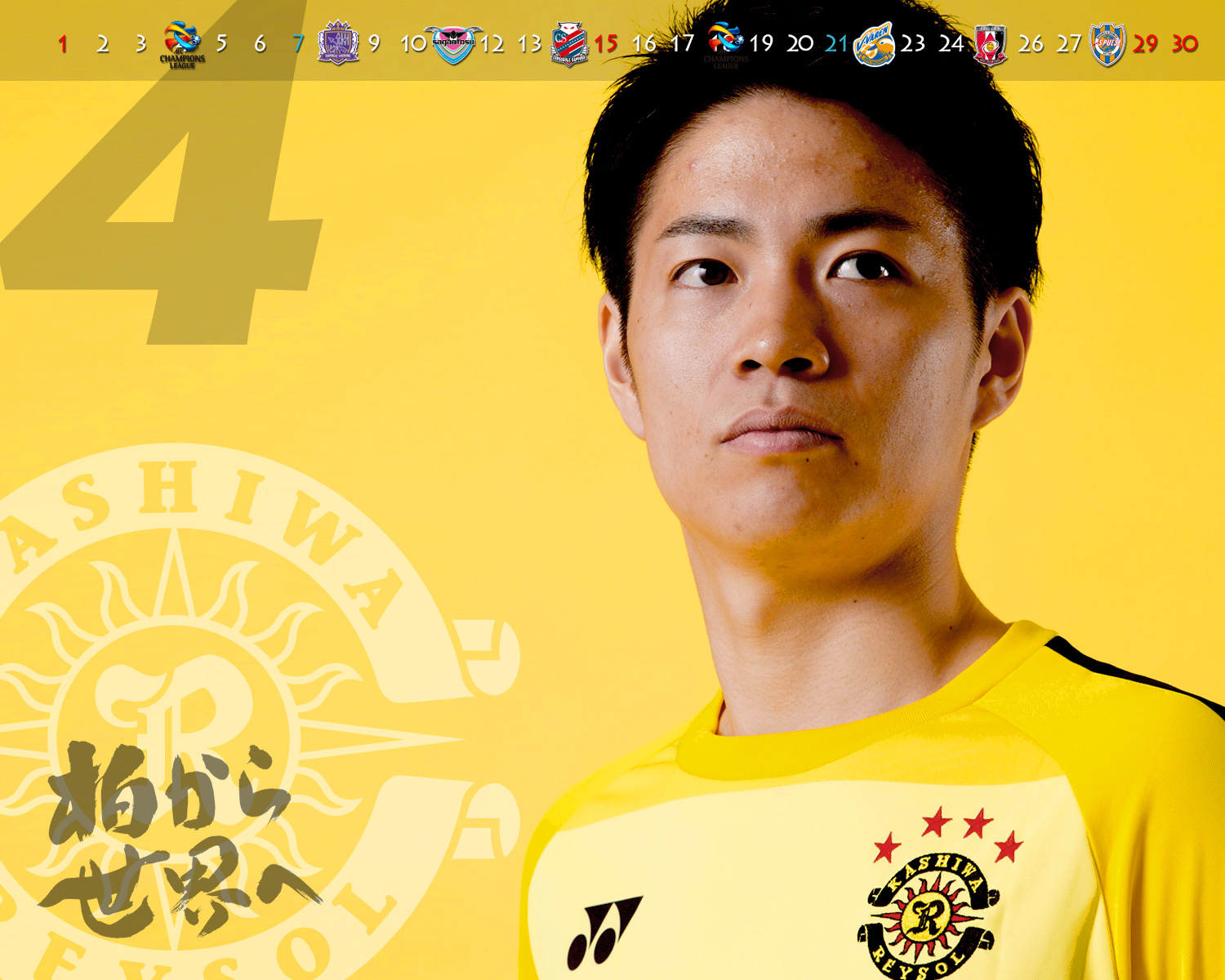
Task: Click the orange V-Varen Nagasaki crest
Action: tap(874, 44)
